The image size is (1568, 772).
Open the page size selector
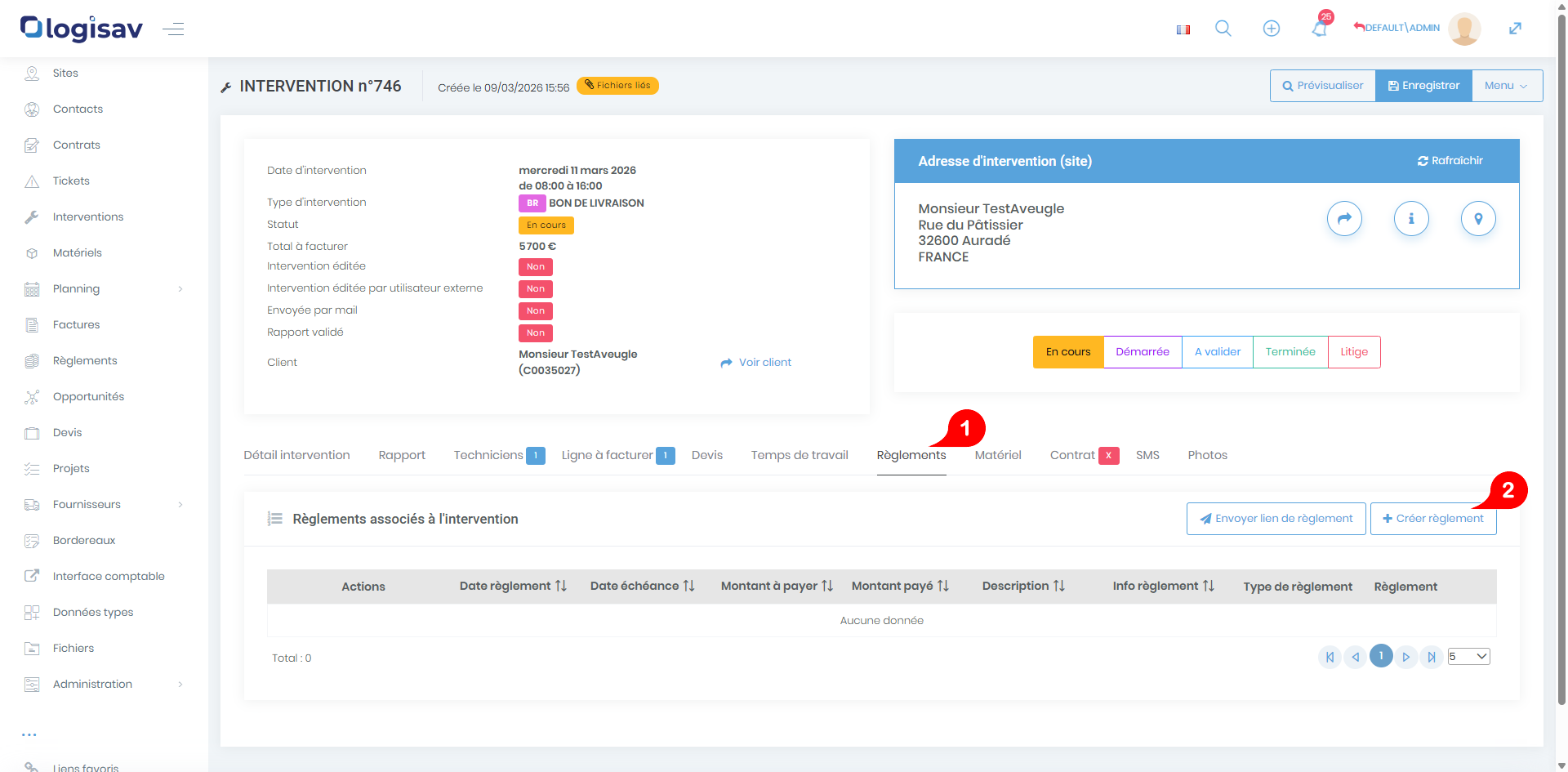click(1468, 657)
